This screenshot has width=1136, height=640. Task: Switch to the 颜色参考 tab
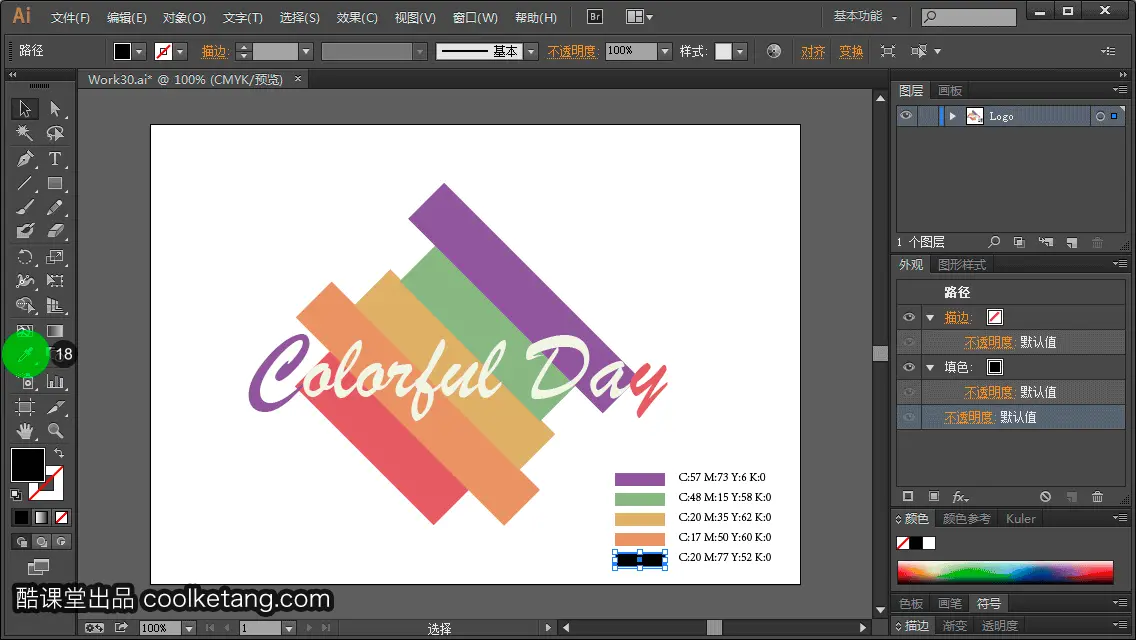pyautogui.click(x=966, y=519)
